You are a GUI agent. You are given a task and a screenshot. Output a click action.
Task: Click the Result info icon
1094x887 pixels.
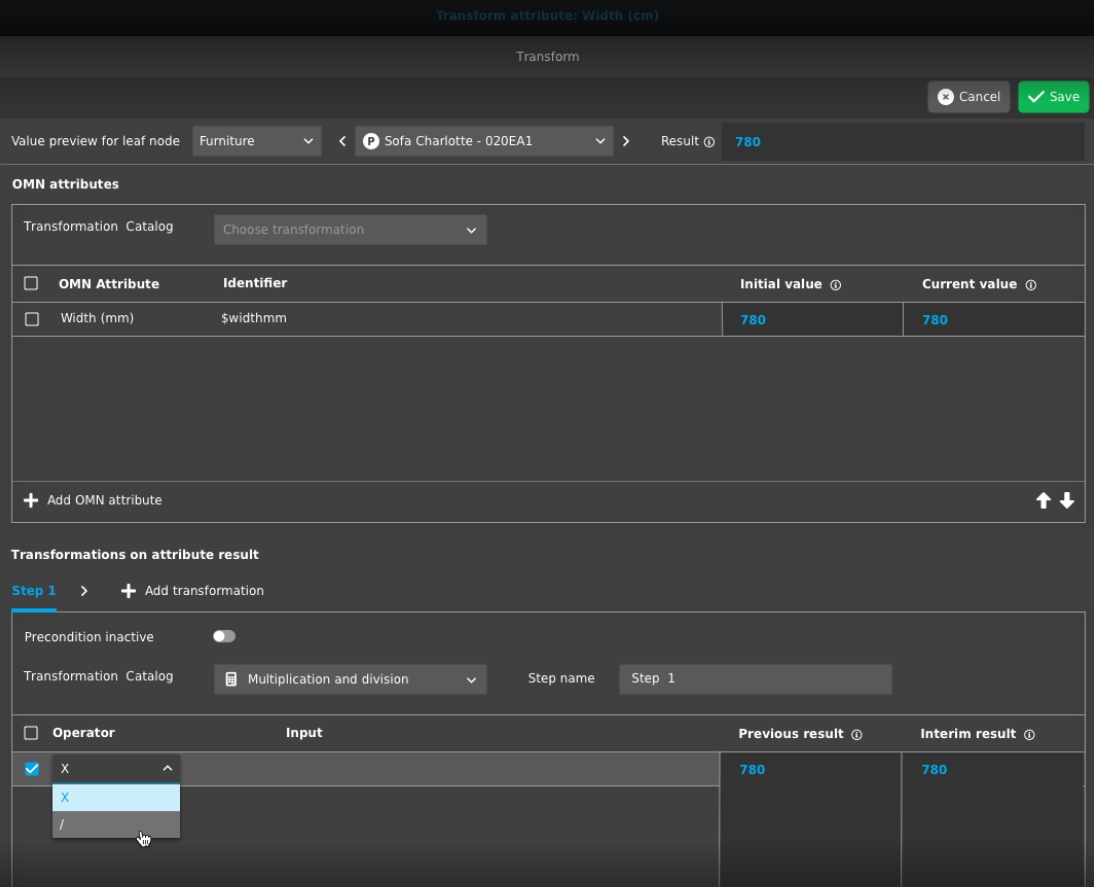coord(709,142)
